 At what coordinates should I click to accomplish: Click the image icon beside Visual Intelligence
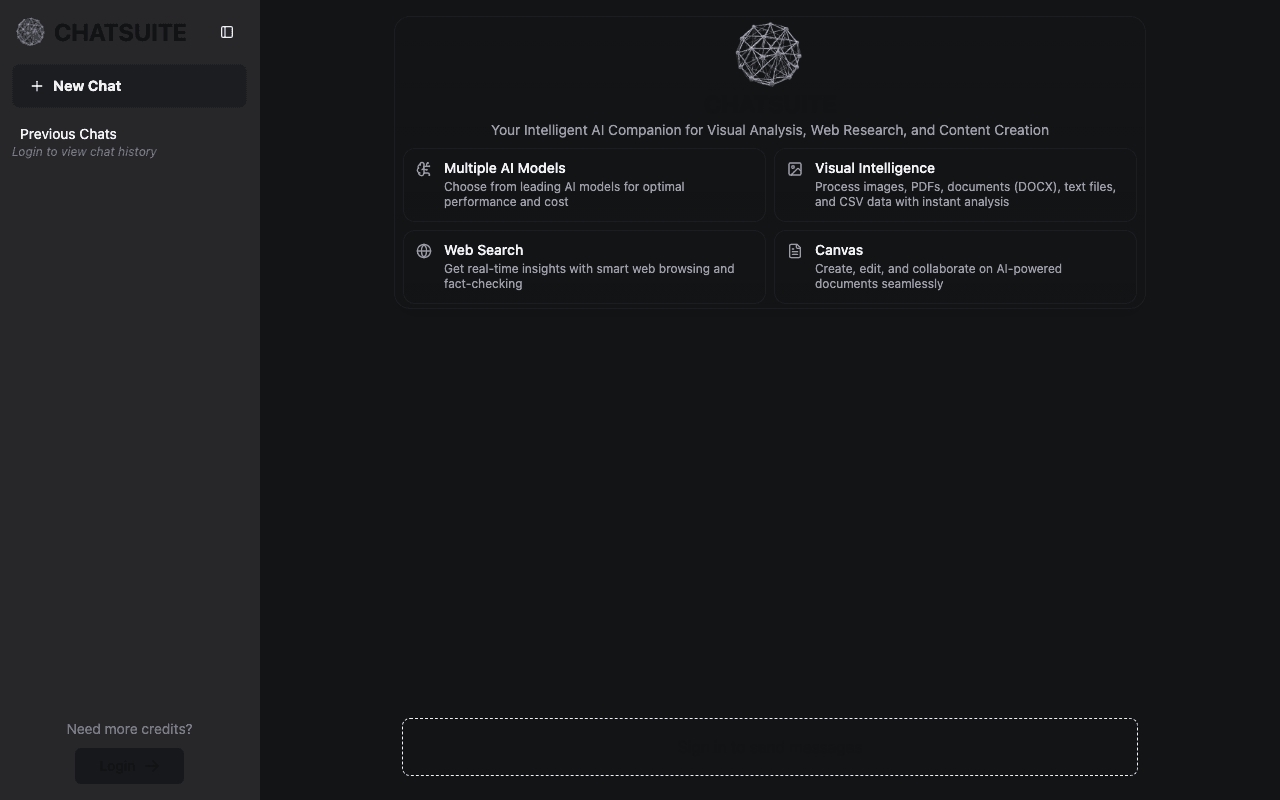[795, 169]
